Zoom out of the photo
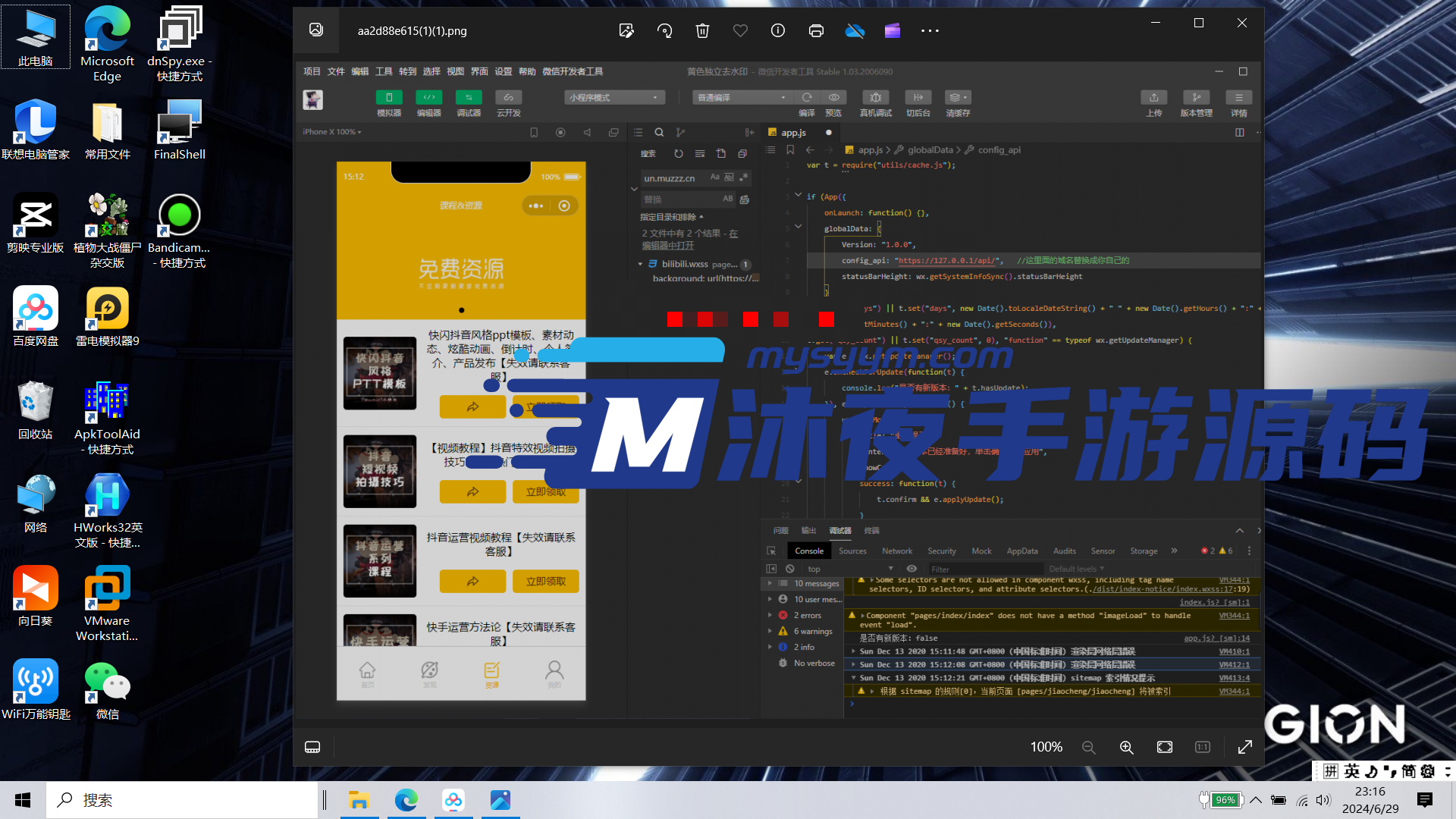This screenshot has height=819, width=1456. pyautogui.click(x=1089, y=747)
